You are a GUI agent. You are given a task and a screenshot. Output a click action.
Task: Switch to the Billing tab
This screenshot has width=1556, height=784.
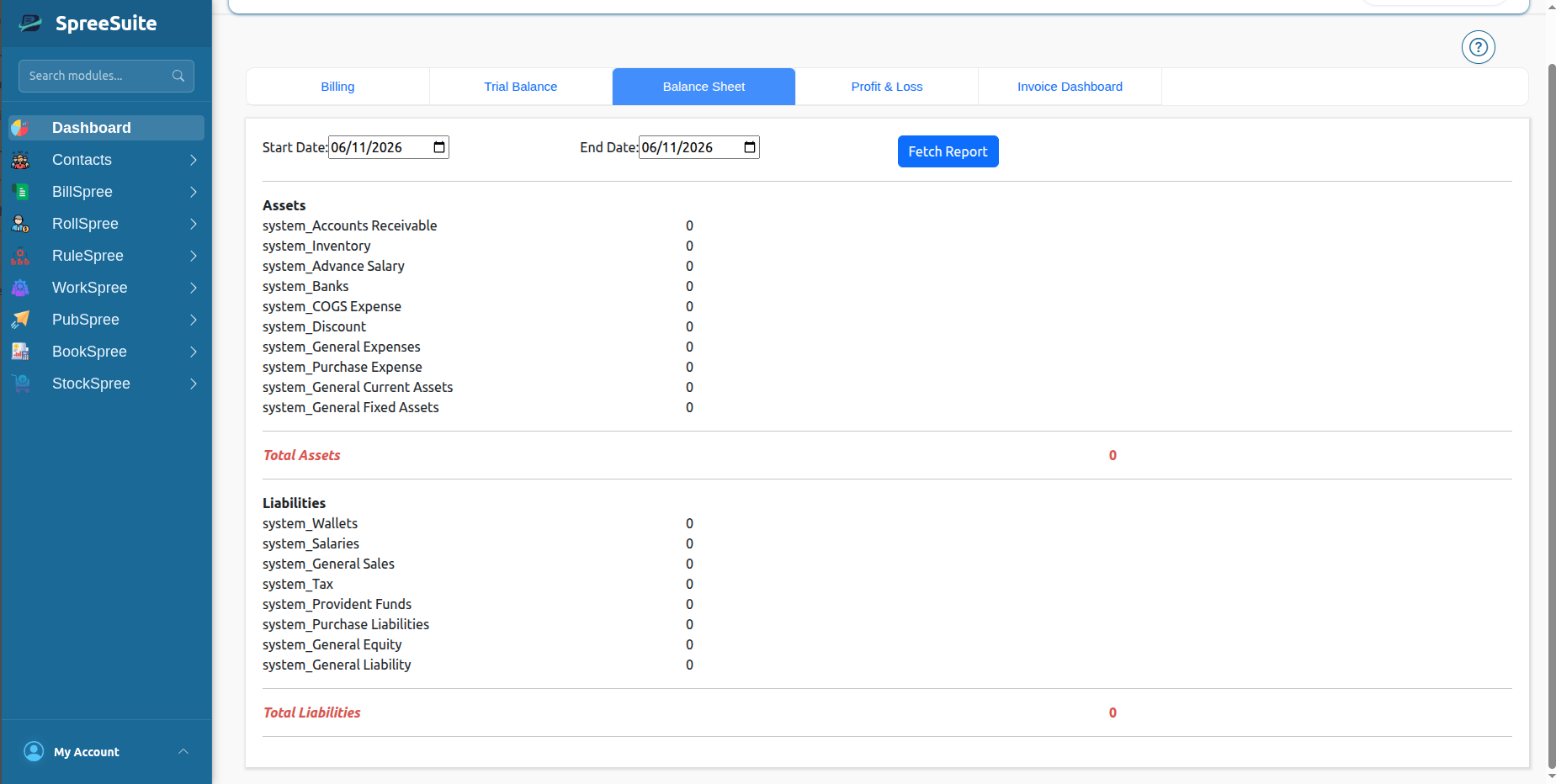337,87
